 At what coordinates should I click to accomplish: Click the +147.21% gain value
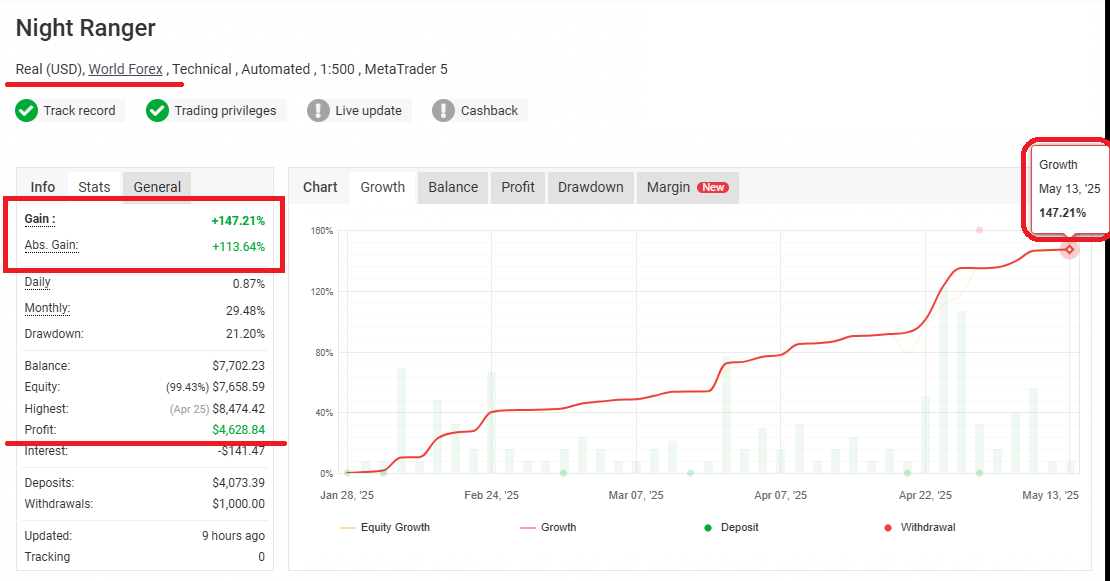(238, 221)
